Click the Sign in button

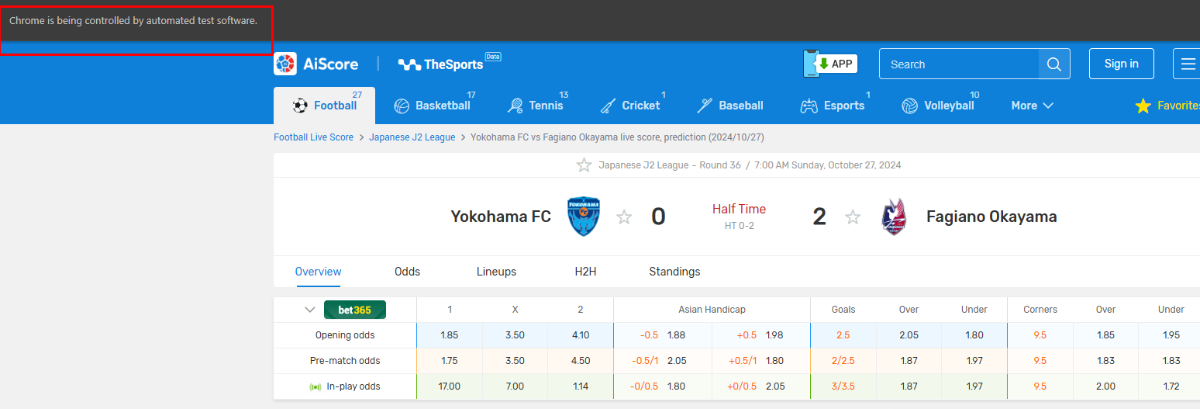click(1121, 64)
